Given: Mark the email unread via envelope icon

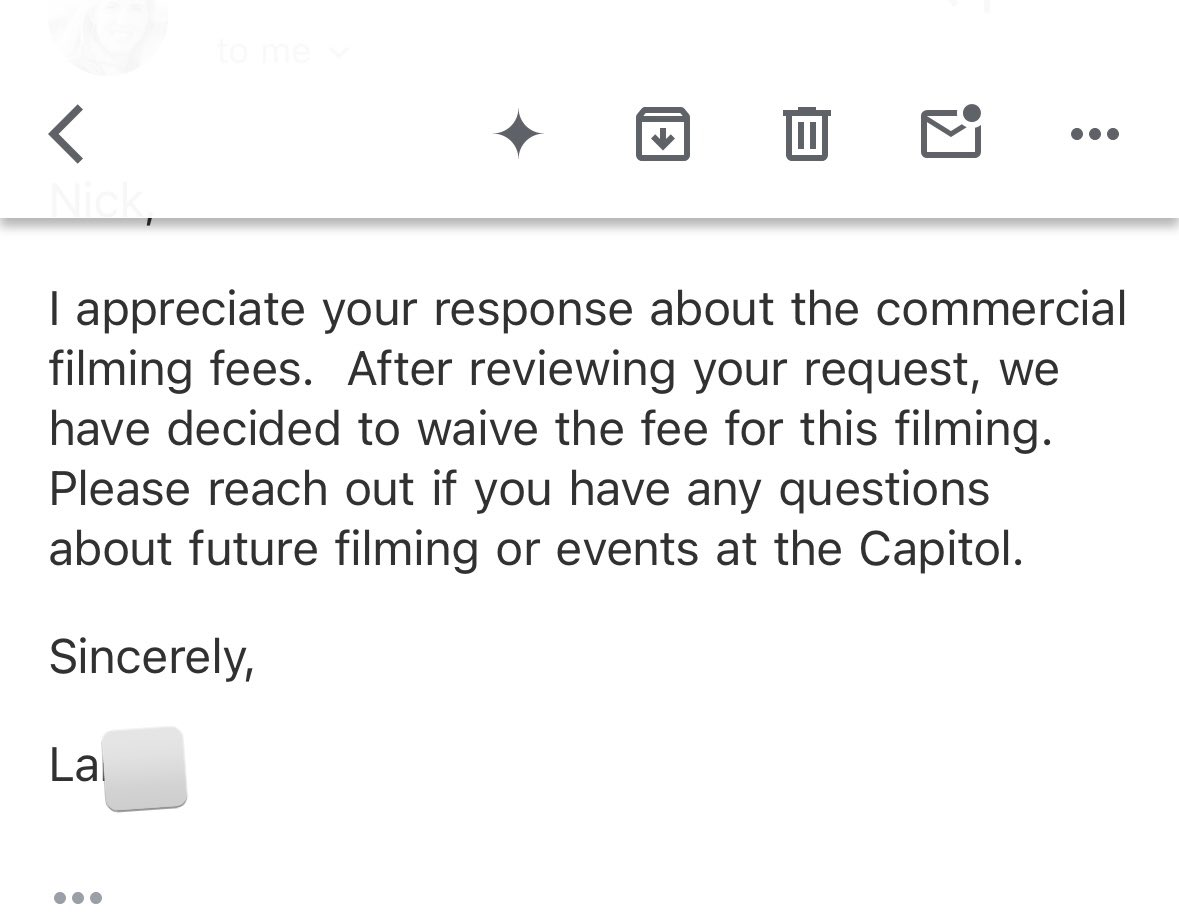Looking at the screenshot, I should pos(951,132).
